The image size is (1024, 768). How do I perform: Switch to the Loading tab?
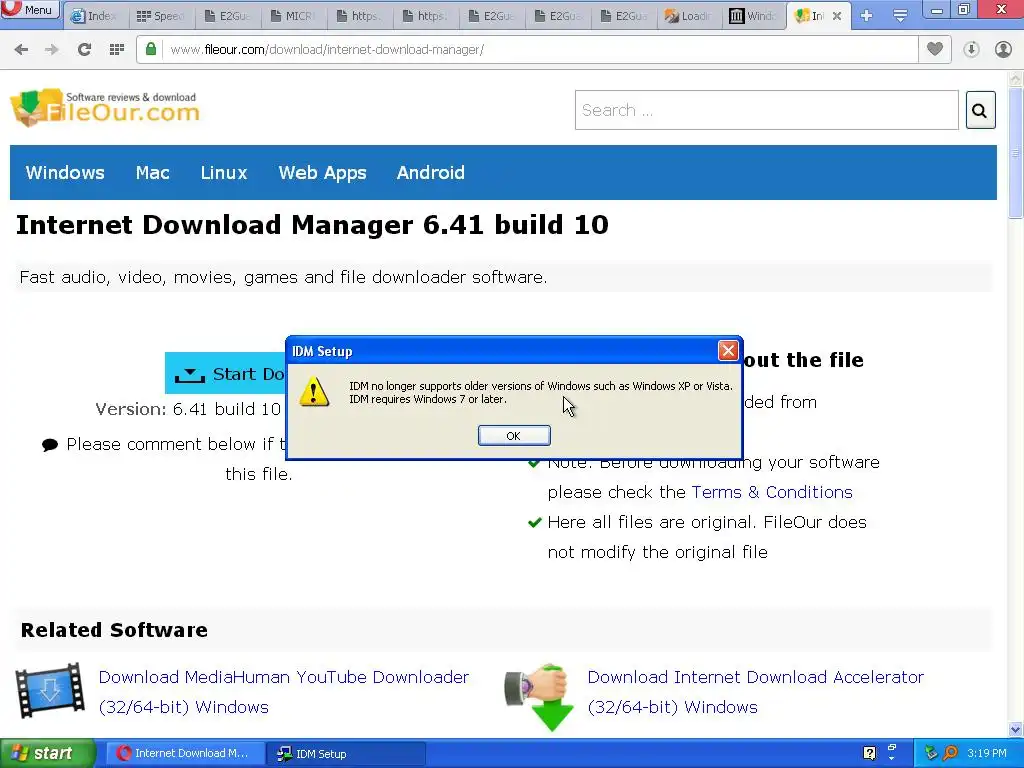pyautogui.click(x=689, y=16)
